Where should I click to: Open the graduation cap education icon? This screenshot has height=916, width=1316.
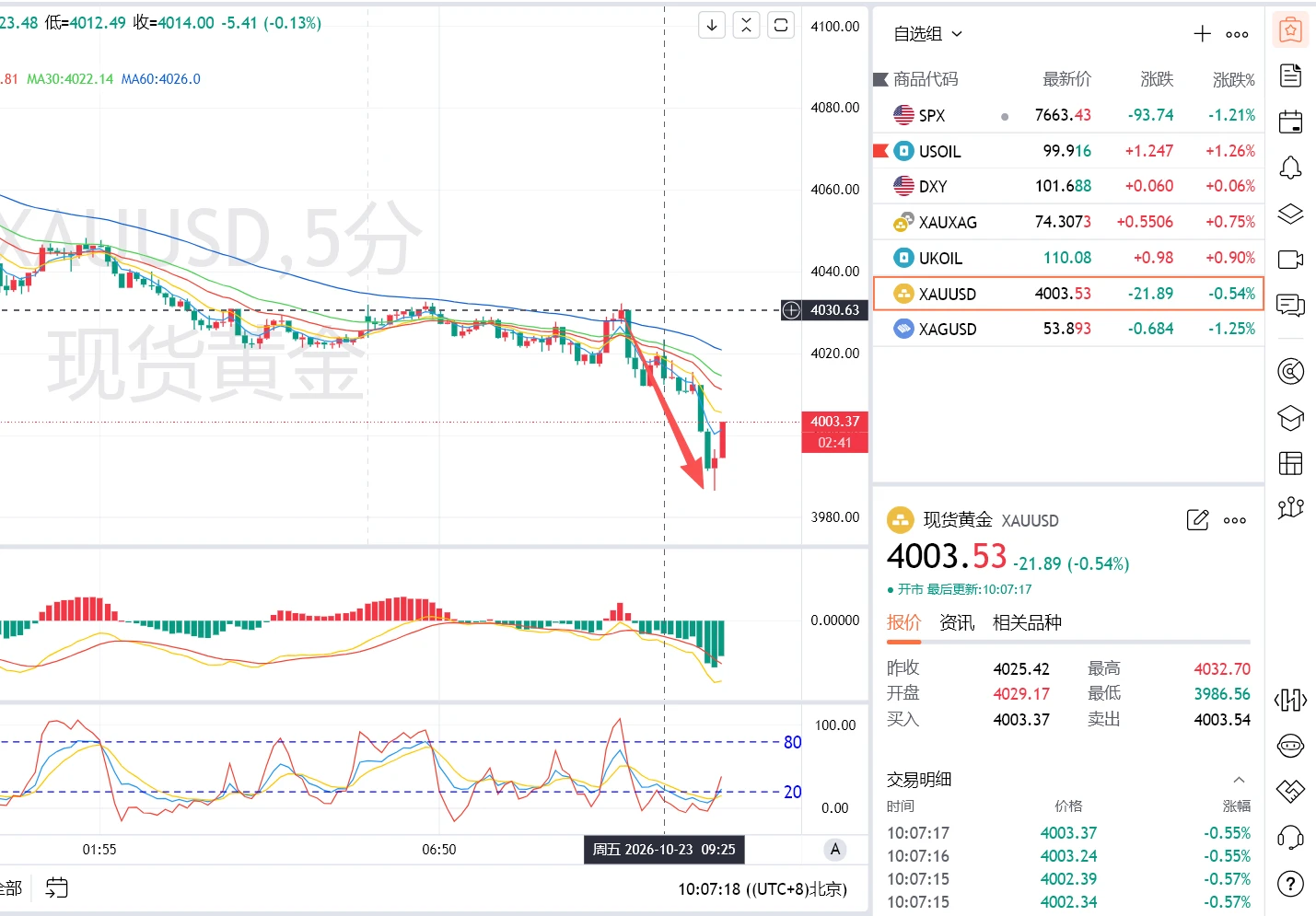click(x=1290, y=417)
